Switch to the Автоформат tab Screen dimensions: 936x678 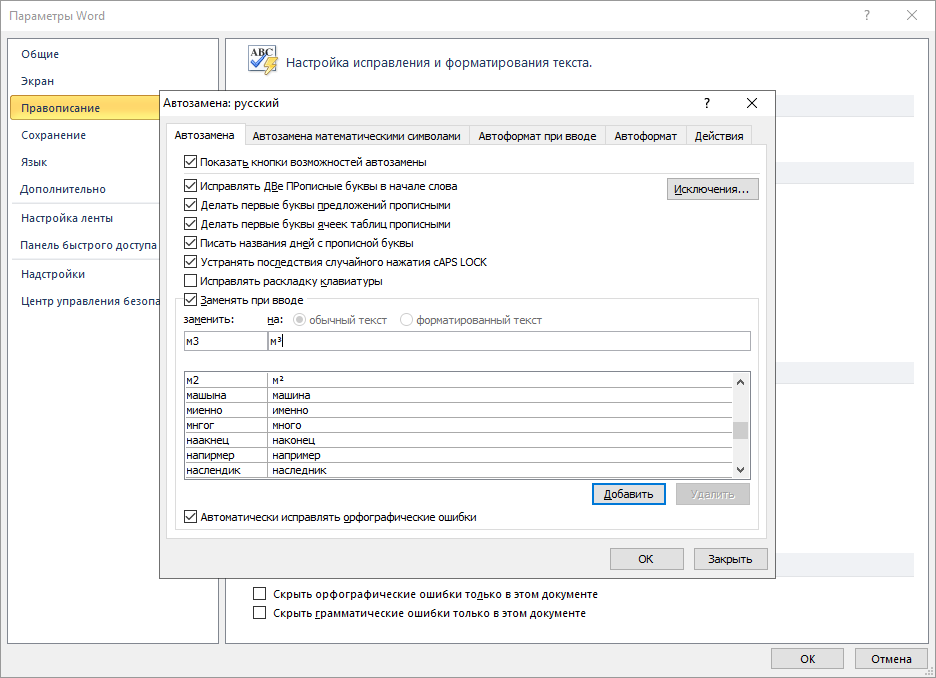(x=646, y=136)
